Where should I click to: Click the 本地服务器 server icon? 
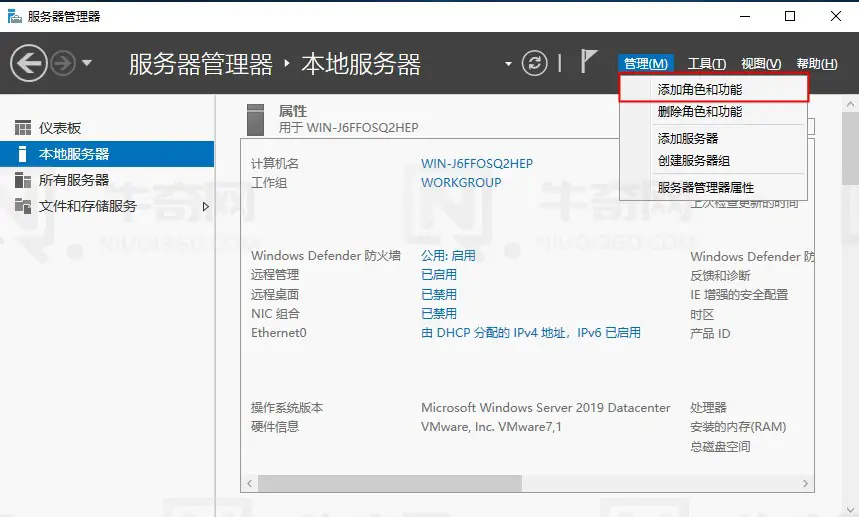[x=22, y=154]
